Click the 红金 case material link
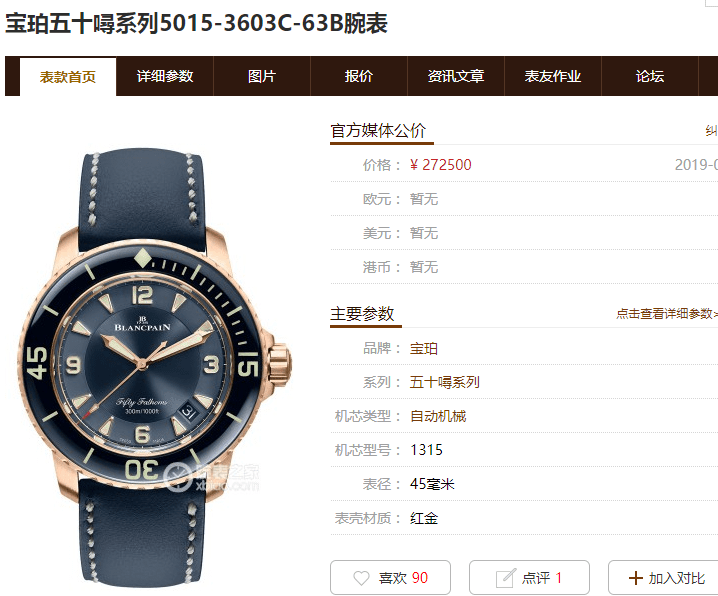The image size is (718, 596). (424, 518)
